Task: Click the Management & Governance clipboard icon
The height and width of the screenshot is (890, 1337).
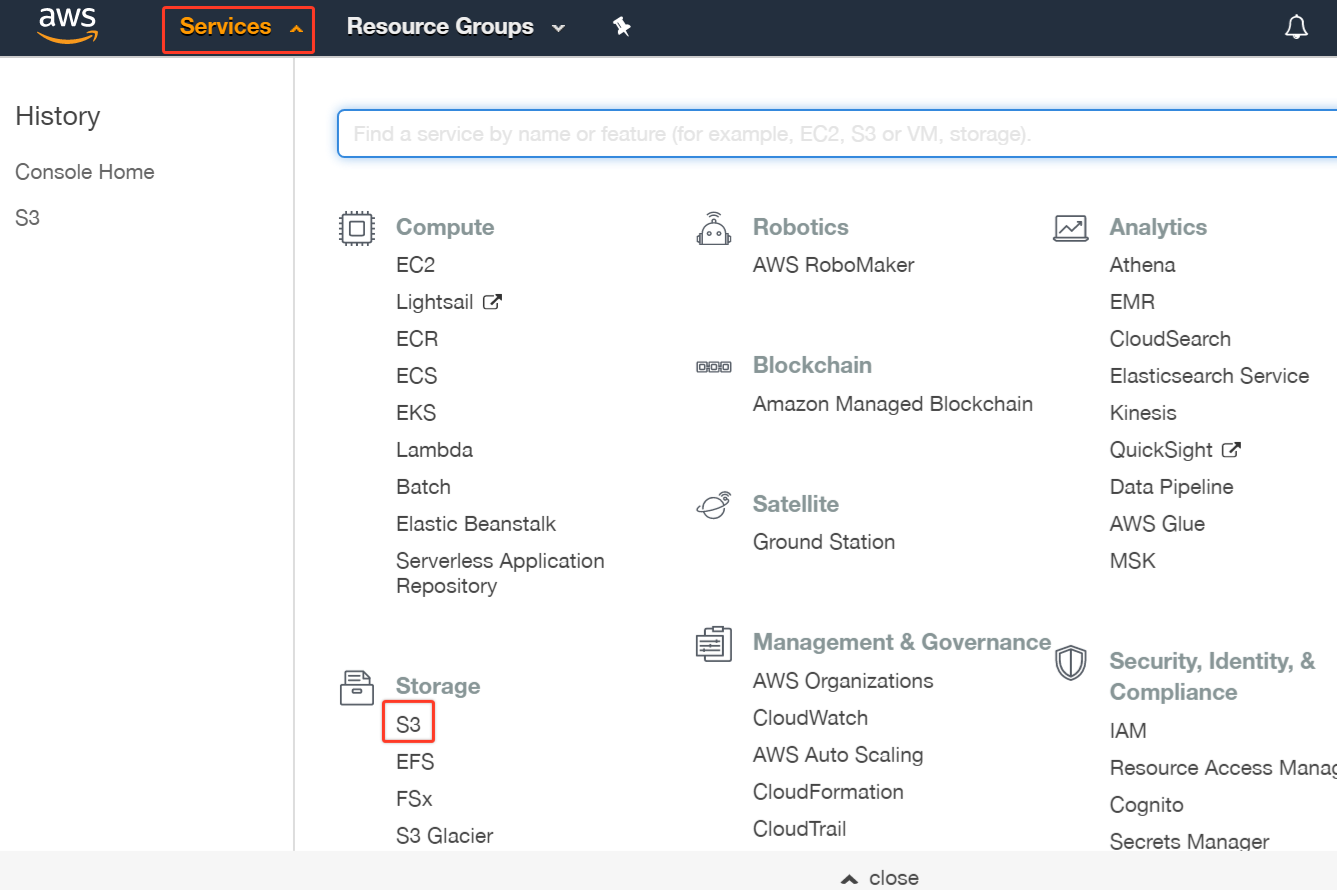Action: click(713, 643)
